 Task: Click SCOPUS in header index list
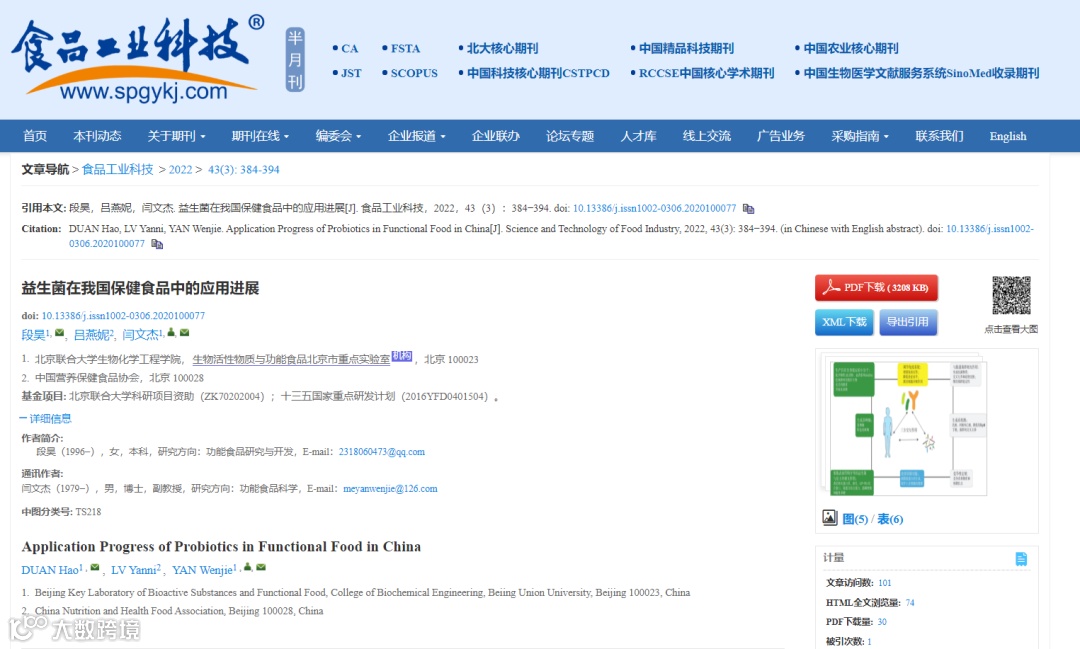[x=414, y=73]
